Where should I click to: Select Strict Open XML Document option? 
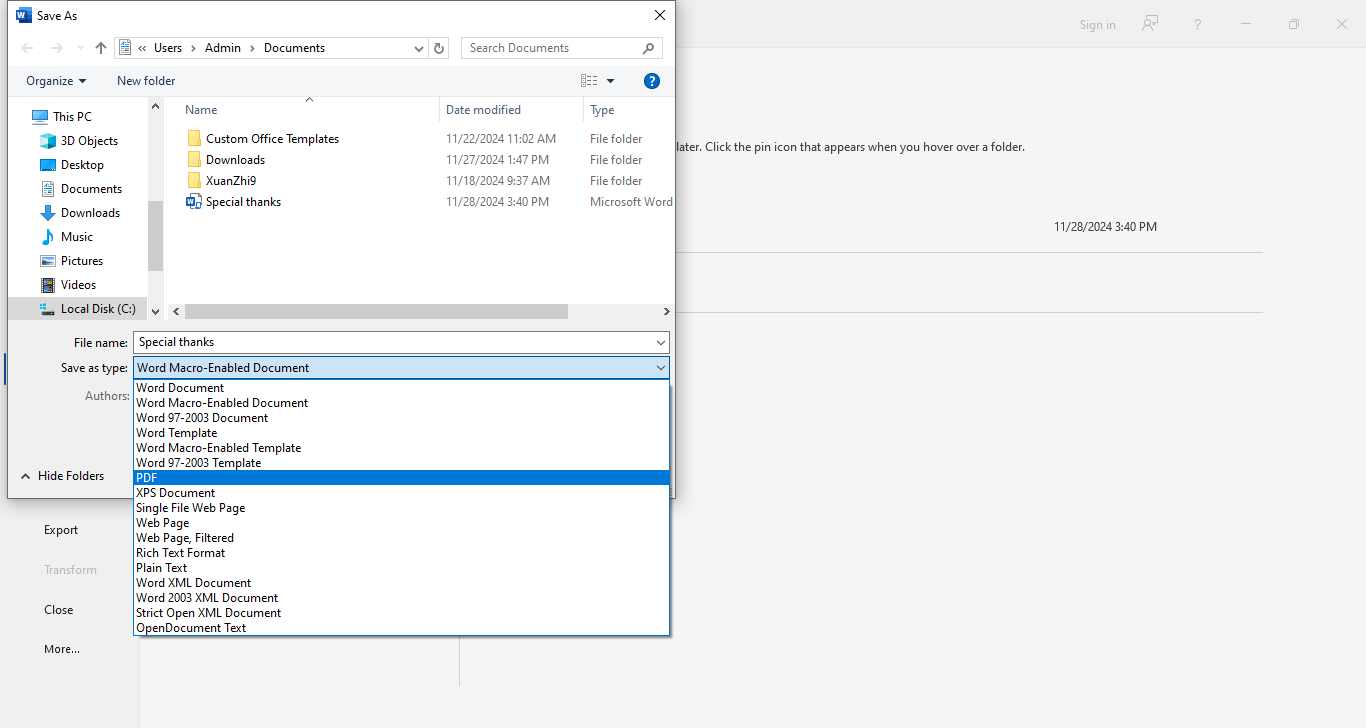tap(401, 613)
